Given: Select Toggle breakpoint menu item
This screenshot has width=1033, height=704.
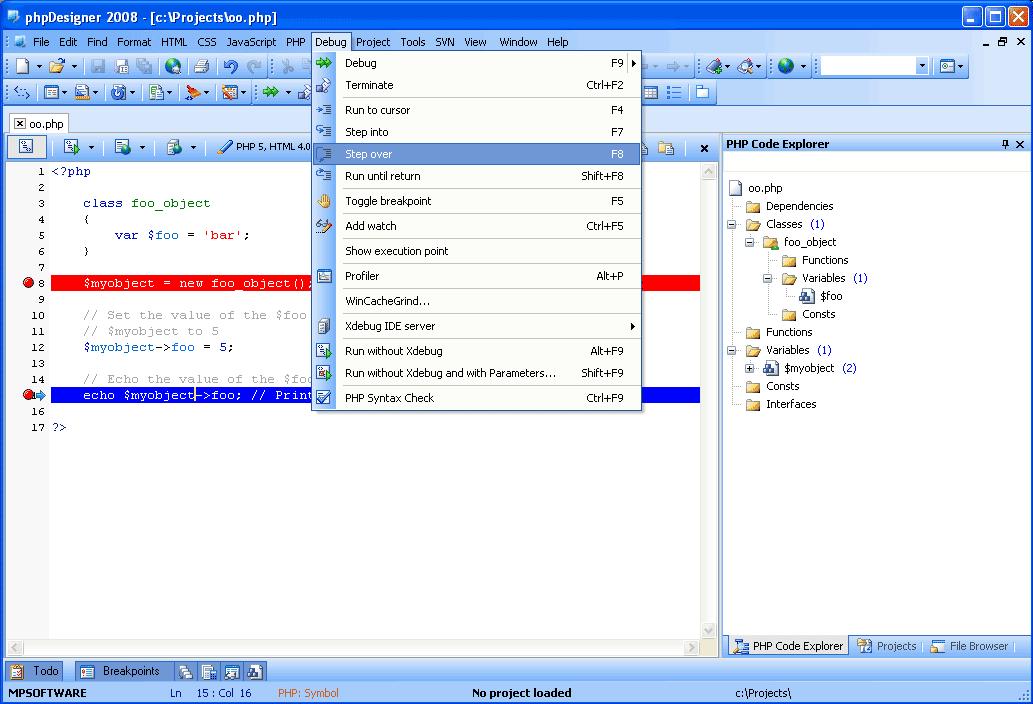Looking at the screenshot, I should click(476, 201).
